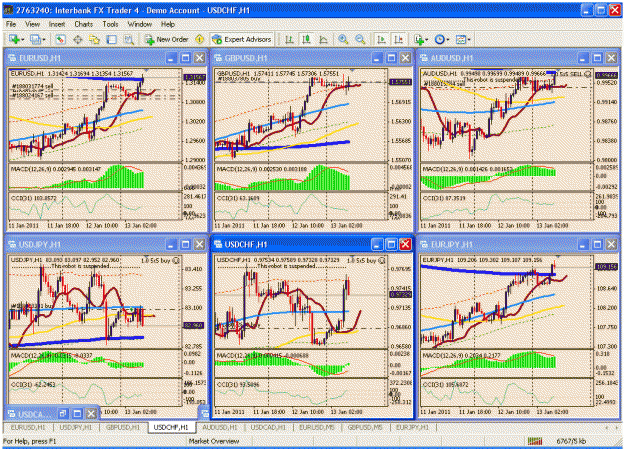Open the Charts menu
The width and height of the screenshot is (625, 449).
83,24
